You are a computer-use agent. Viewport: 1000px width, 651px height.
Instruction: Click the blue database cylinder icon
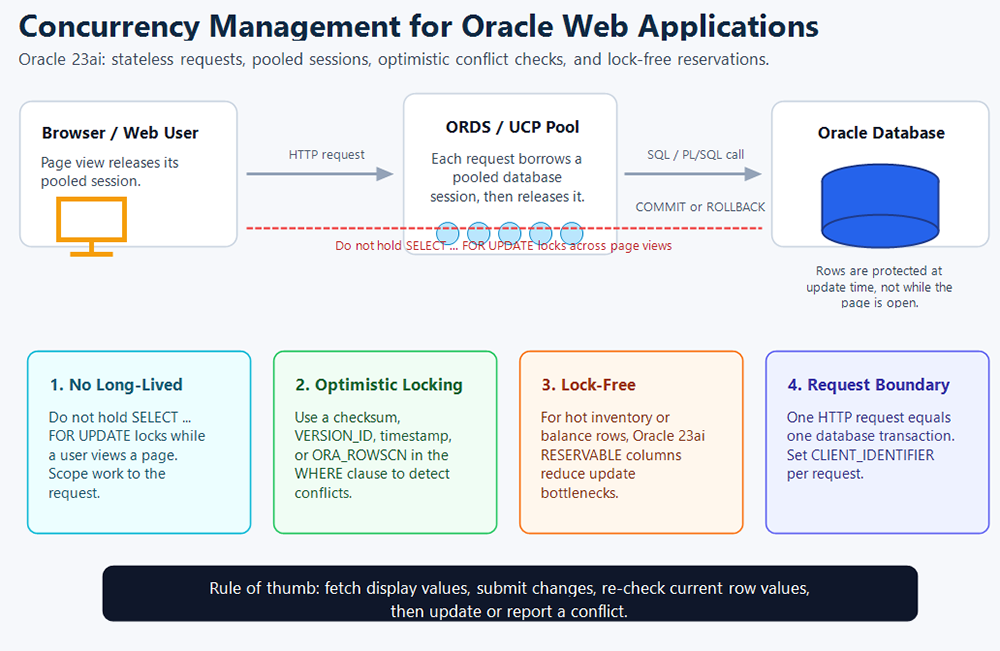coord(880,206)
